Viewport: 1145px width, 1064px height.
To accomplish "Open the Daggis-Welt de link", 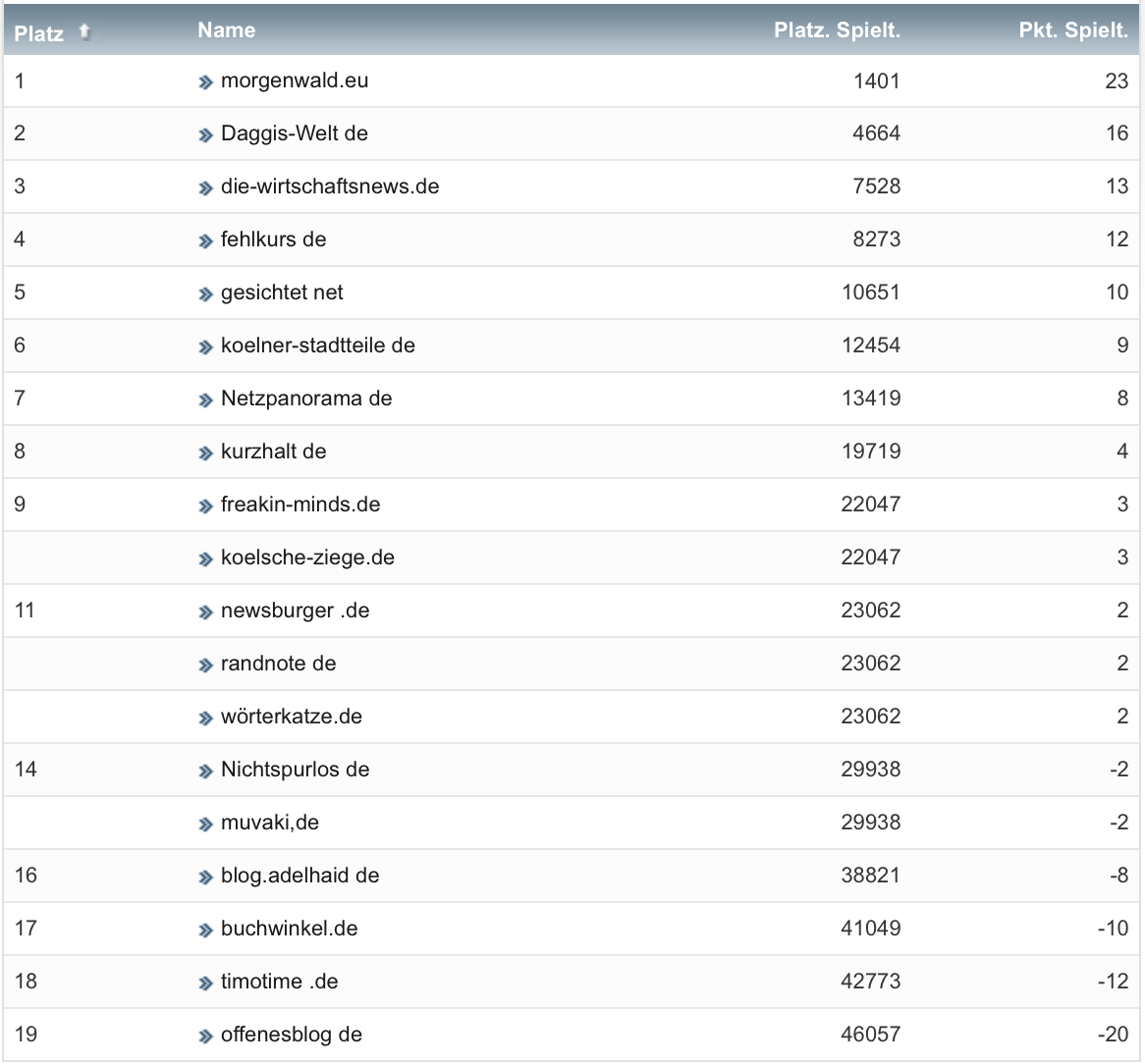I will click(295, 133).
